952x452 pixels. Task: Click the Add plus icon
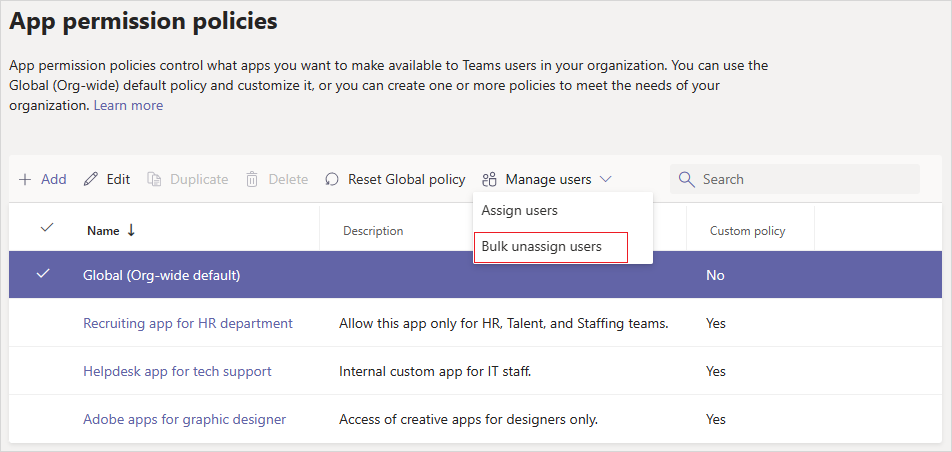(25, 180)
